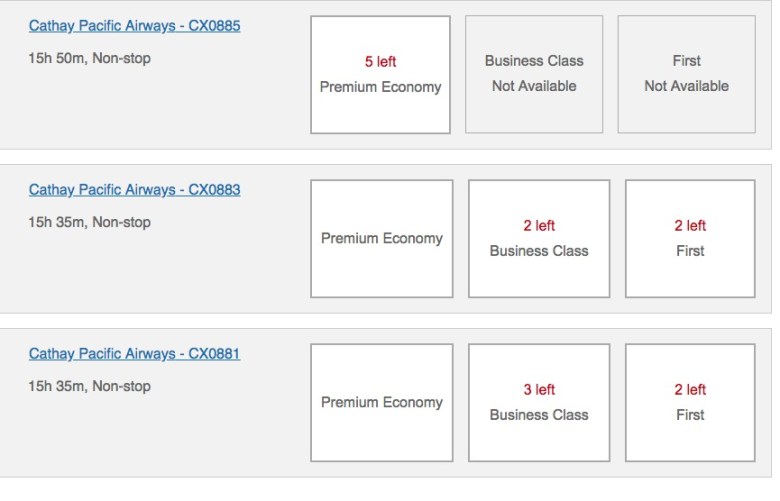Click 'Not Available' text under Business Class

pos(534,87)
